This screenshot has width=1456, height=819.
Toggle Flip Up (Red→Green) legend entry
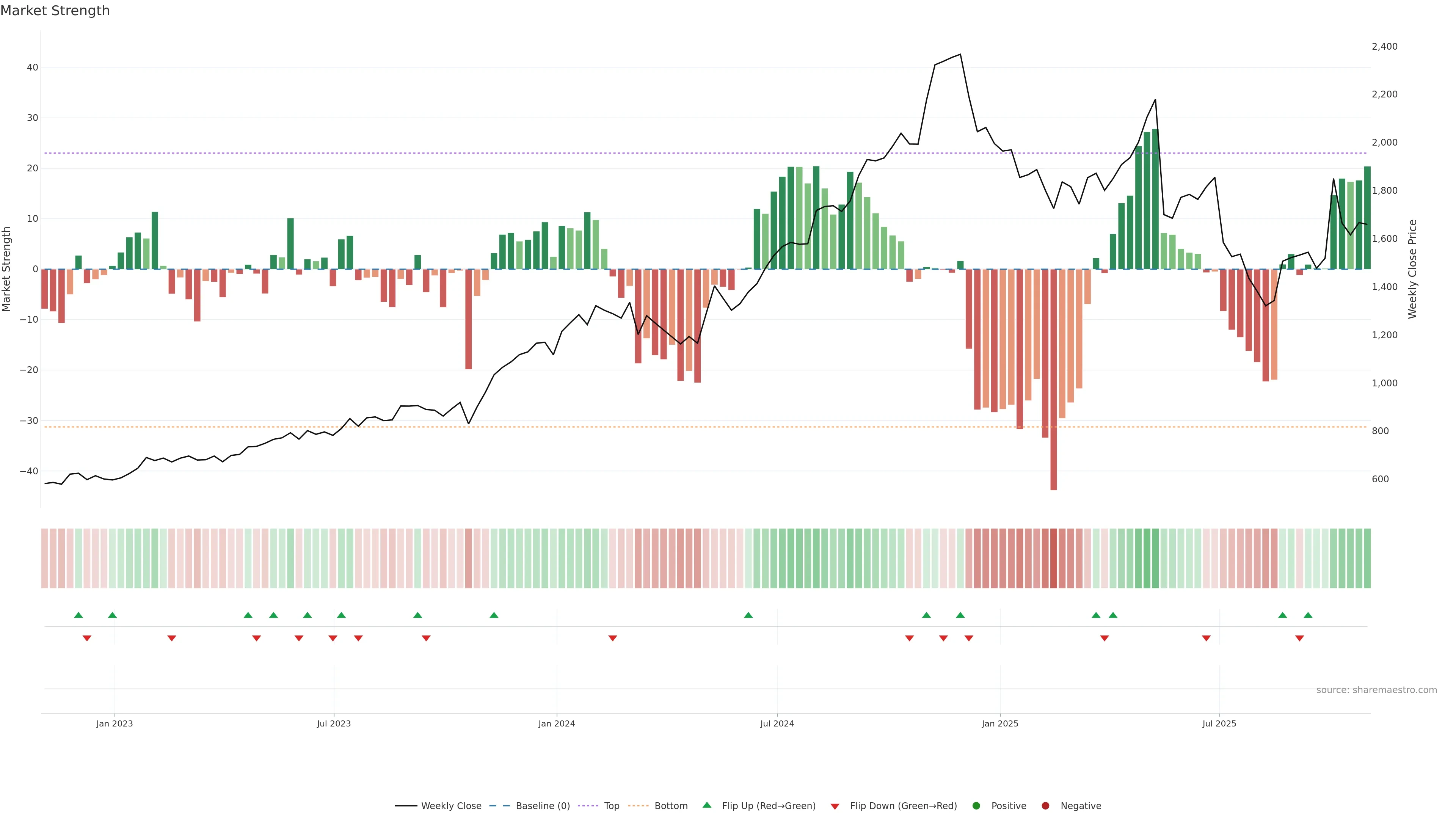tap(768, 806)
